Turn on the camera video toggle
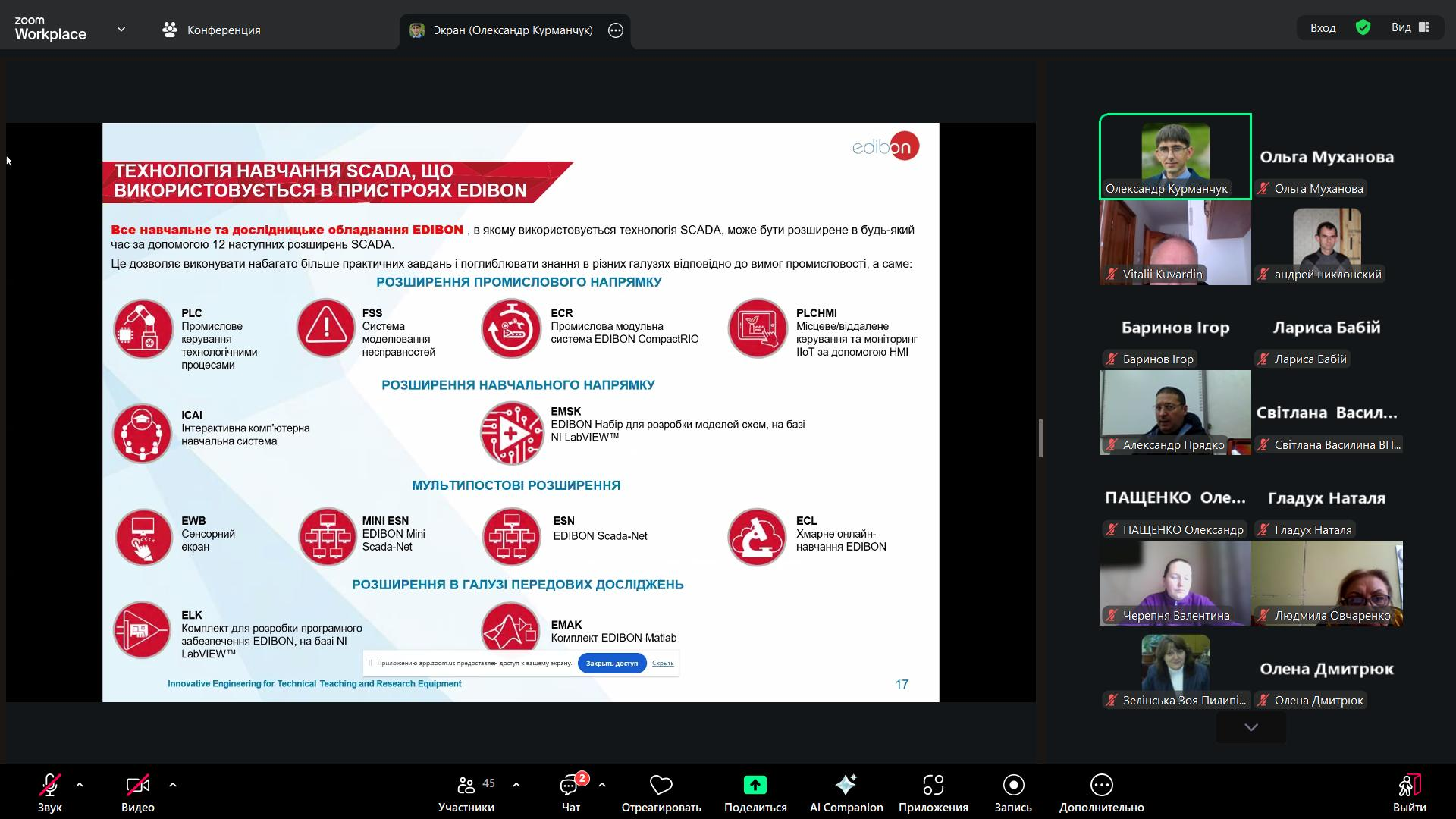The width and height of the screenshot is (1456, 819). coord(137,785)
